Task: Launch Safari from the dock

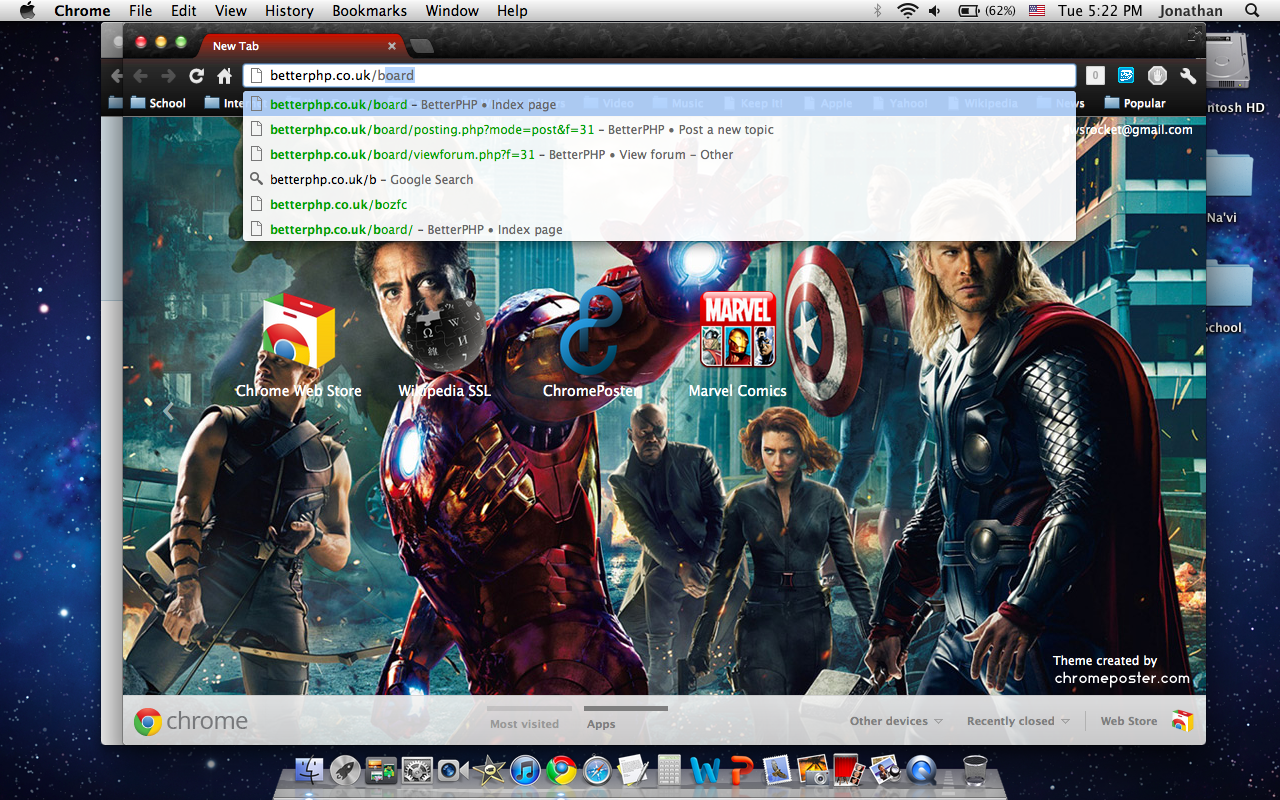Action: tap(597, 770)
